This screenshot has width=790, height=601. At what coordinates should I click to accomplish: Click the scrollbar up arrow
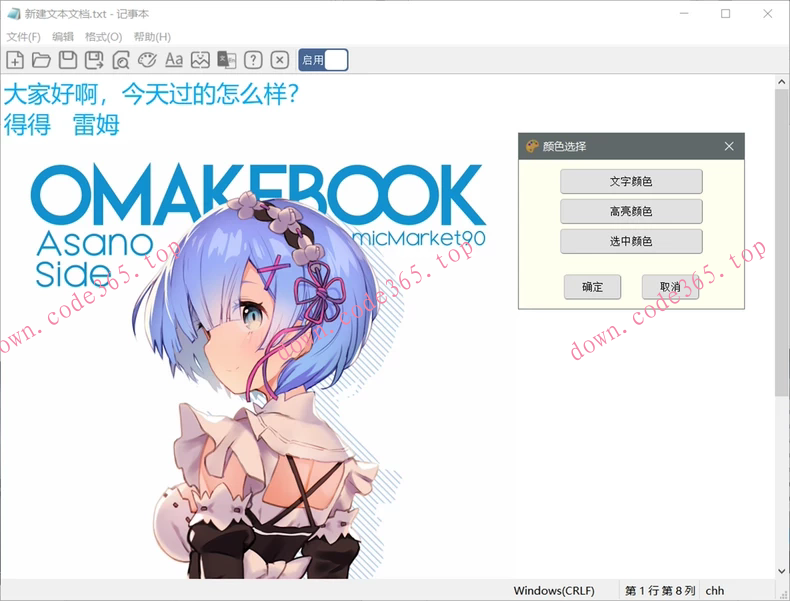point(781,82)
